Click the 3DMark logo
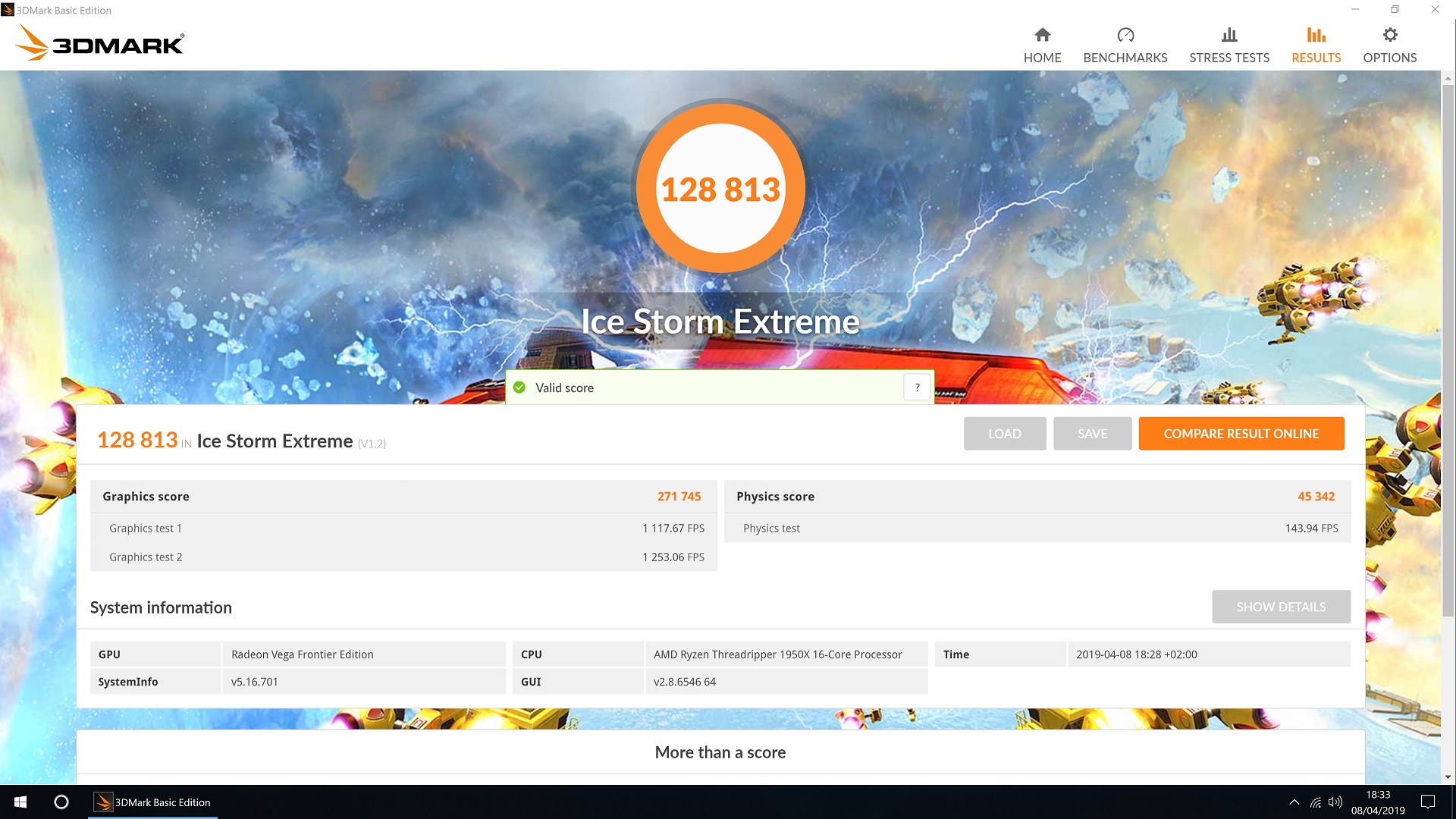 (100, 43)
